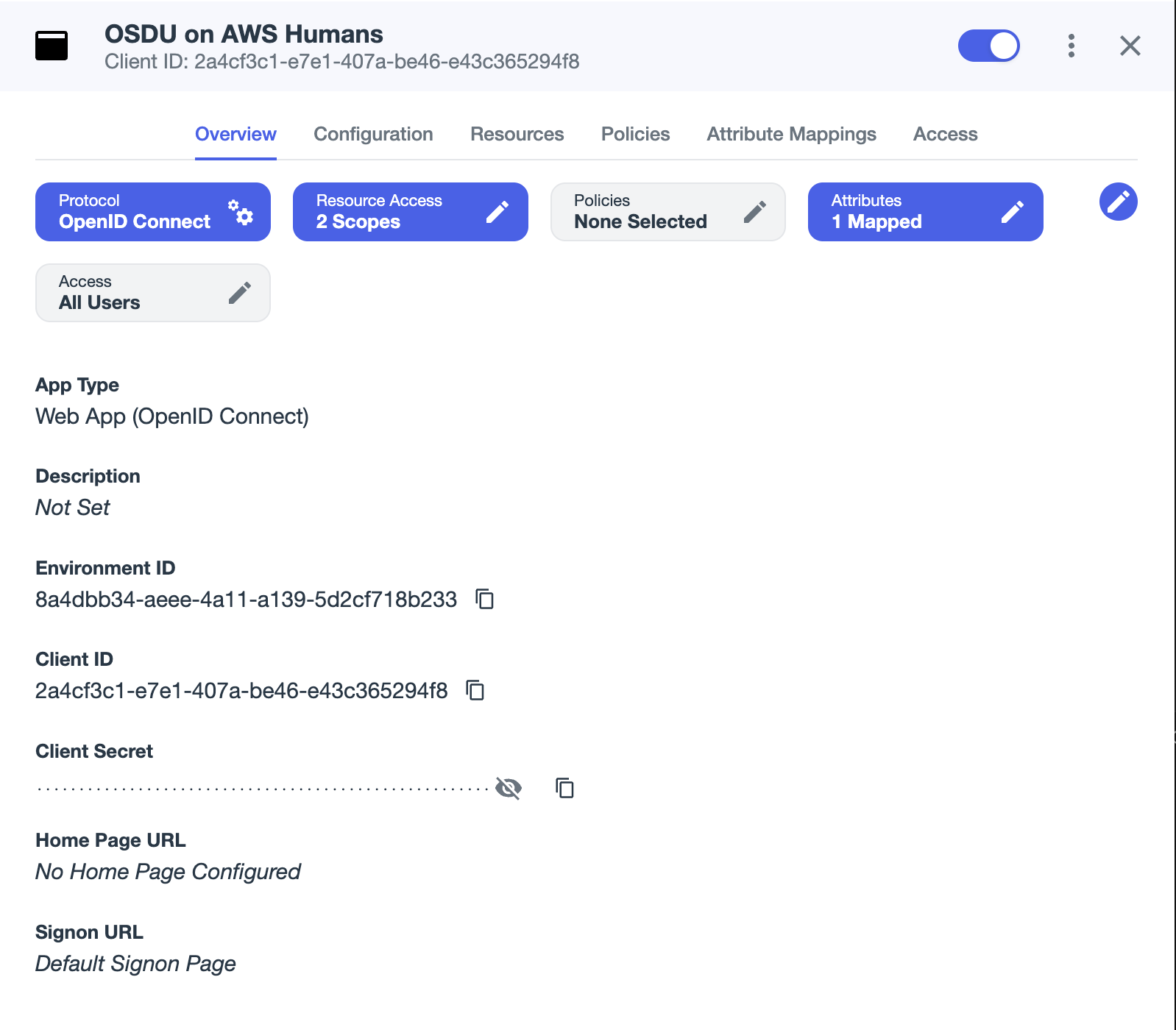Click the Client ID line in the header
This screenshot has width=1176, height=1030.
pyautogui.click(x=342, y=62)
